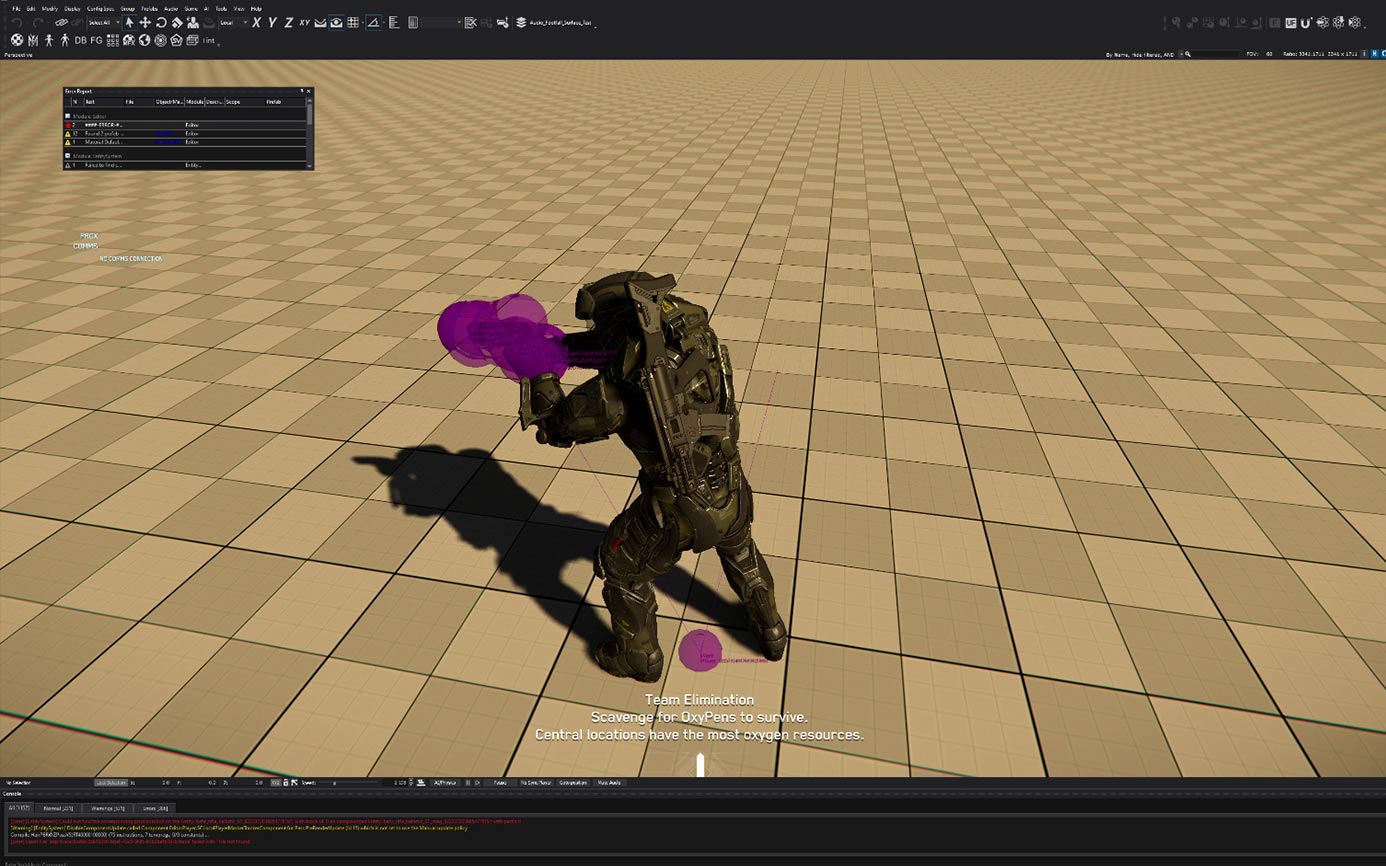This screenshot has height=866, width=1386.
Task: Click the rightmost atom physics icon
Action: click(1354, 22)
